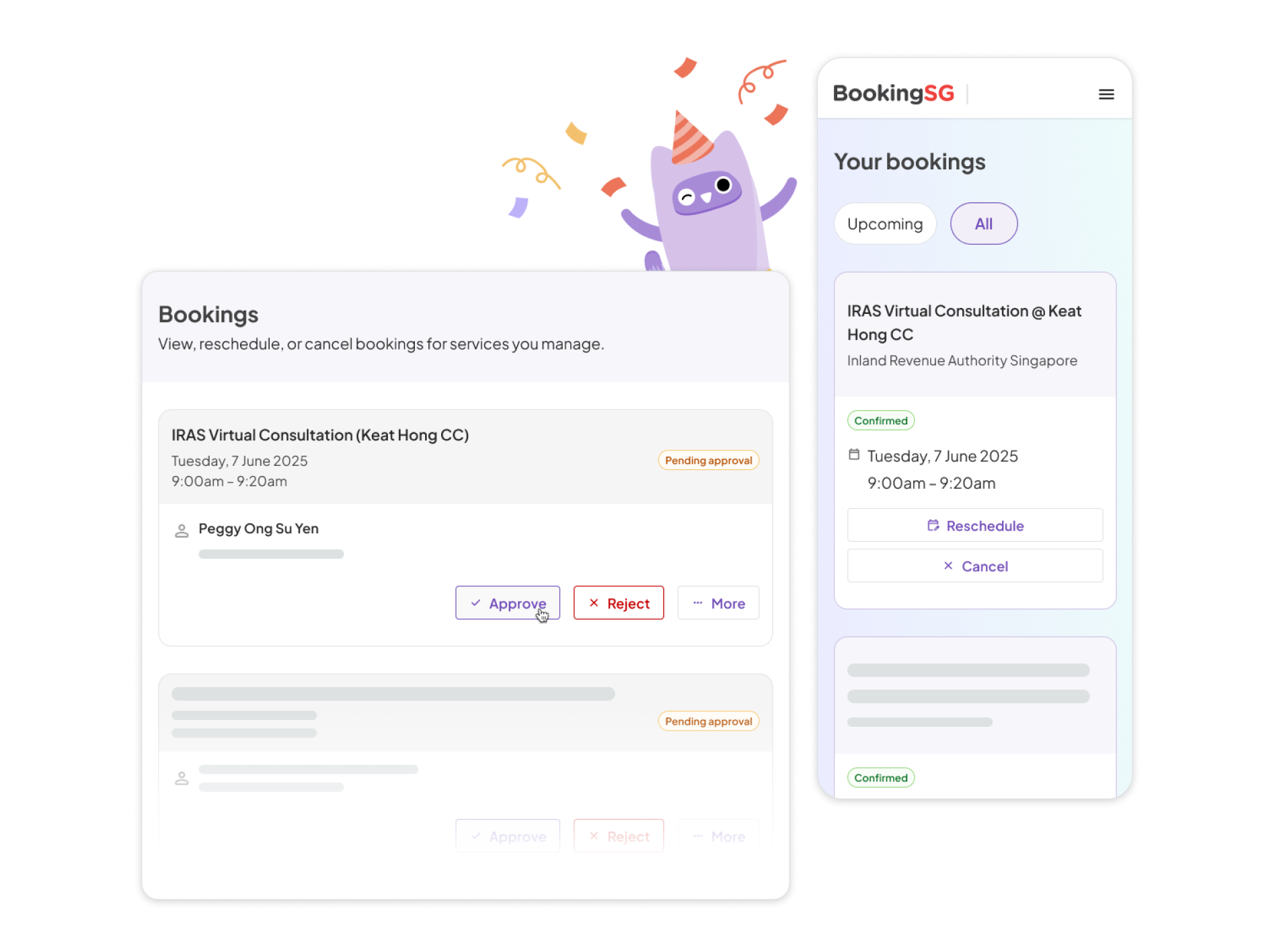Open More options on the second pending booking
The width and height of the screenshot is (1275, 952).
(x=718, y=836)
